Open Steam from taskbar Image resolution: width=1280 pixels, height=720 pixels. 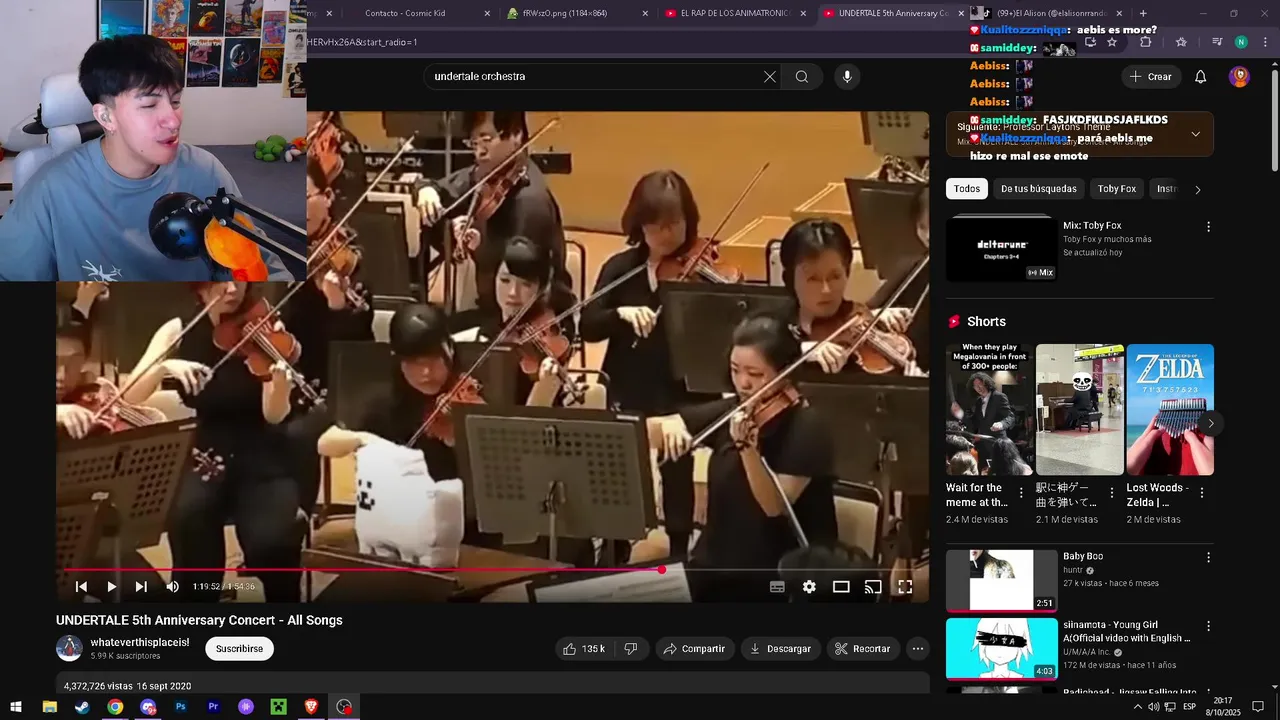pyautogui.click(x=82, y=707)
